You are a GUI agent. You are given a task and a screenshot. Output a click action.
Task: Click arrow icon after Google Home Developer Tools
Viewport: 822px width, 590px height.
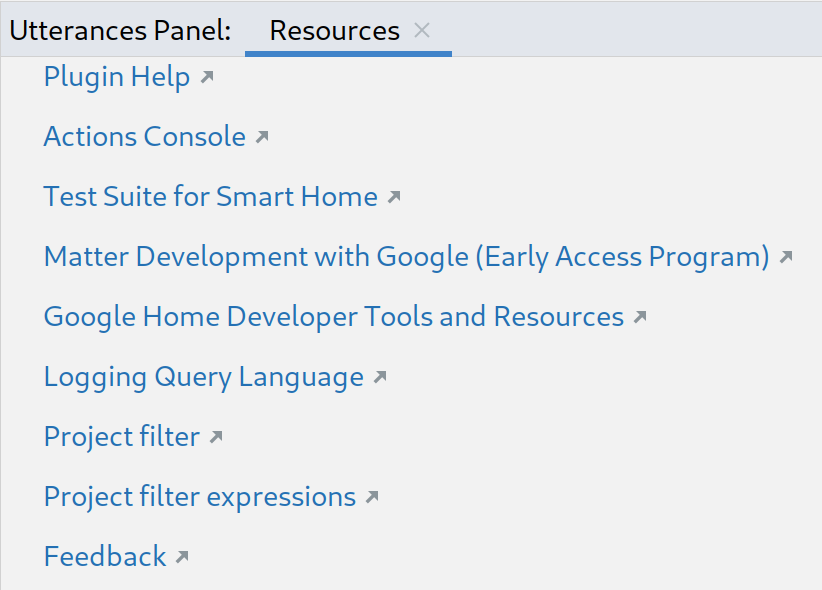640,317
